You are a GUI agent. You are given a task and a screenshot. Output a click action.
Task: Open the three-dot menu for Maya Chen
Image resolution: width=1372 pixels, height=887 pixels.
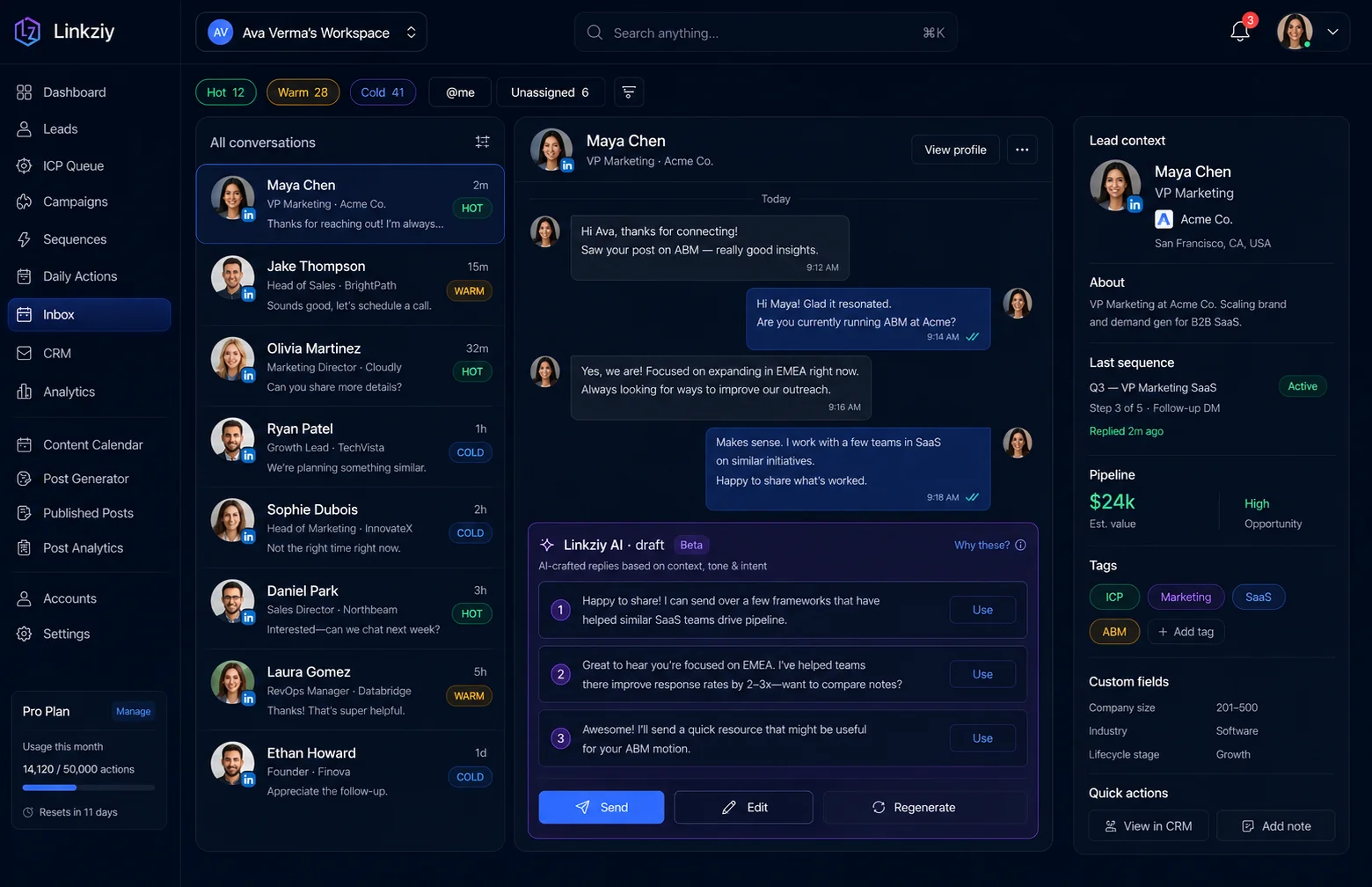coord(1022,150)
